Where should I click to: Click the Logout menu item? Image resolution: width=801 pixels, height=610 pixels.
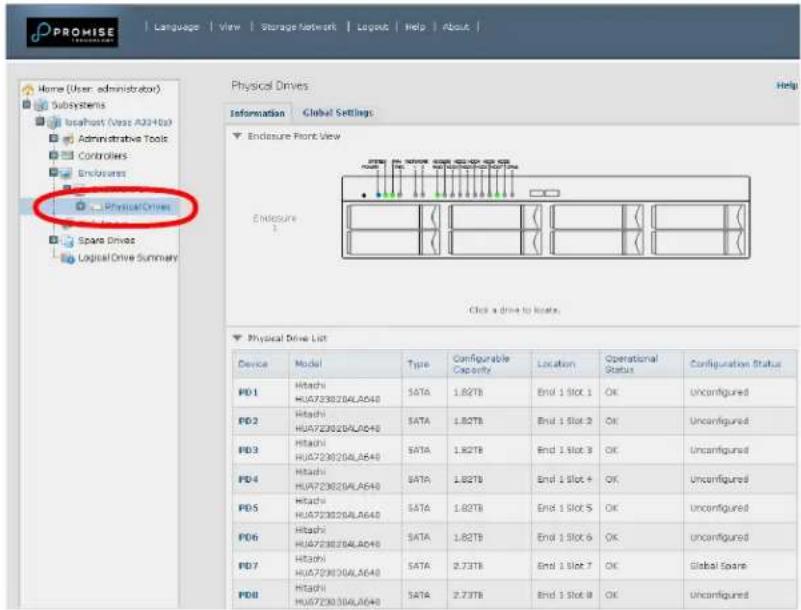click(372, 27)
